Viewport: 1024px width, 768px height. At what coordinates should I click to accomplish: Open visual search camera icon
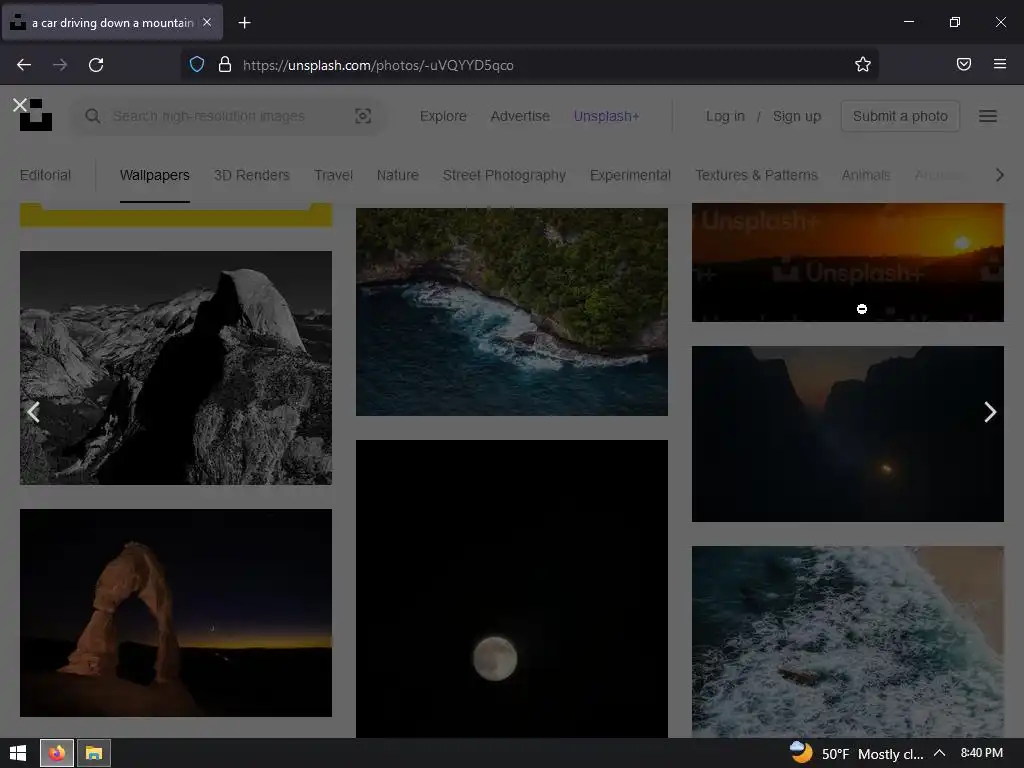click(x=363, y=116)
